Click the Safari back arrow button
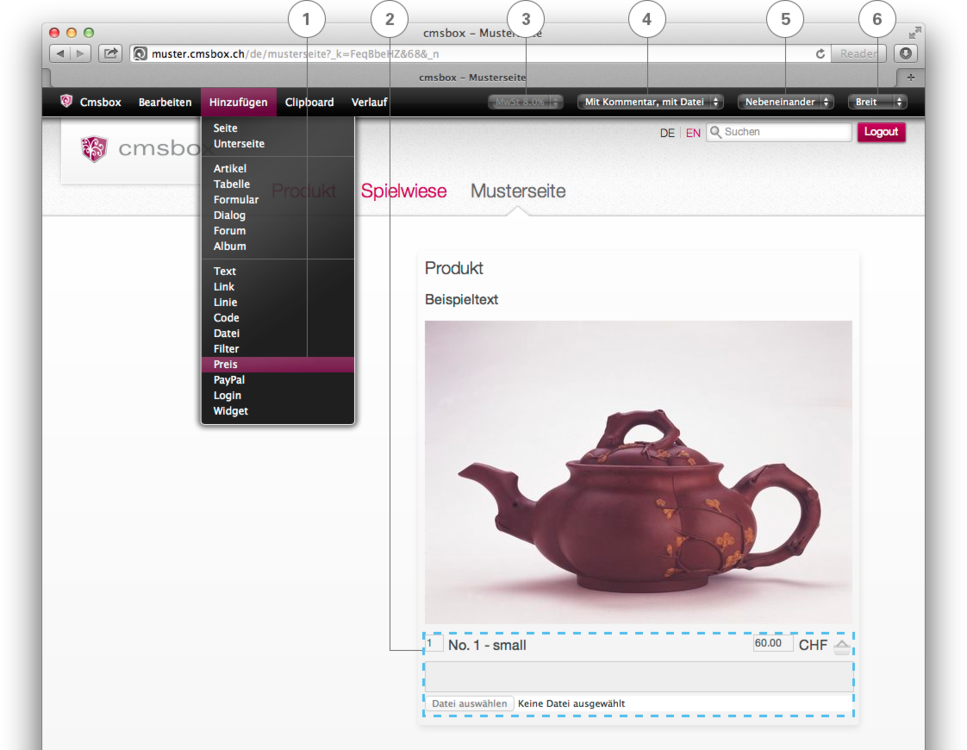Screen dimensions: 967x750 [59, 54]
